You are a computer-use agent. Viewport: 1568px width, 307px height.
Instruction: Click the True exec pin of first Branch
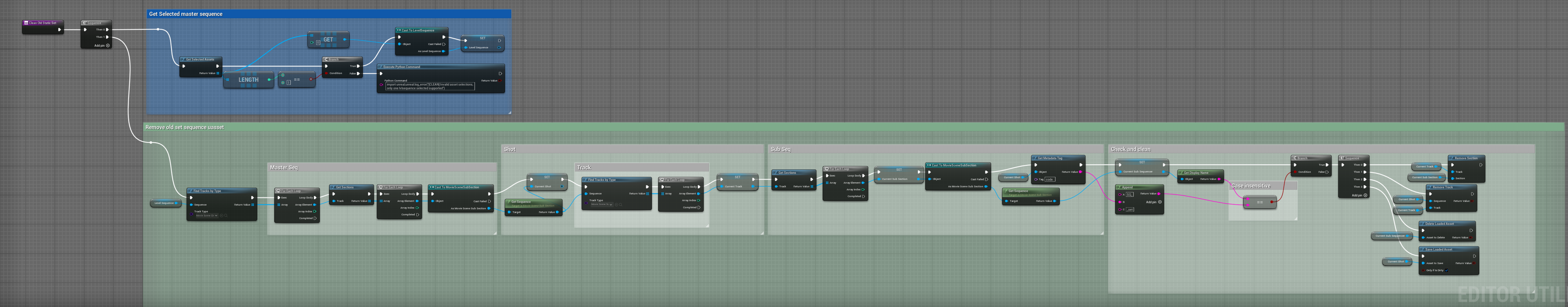pos(358,66)
